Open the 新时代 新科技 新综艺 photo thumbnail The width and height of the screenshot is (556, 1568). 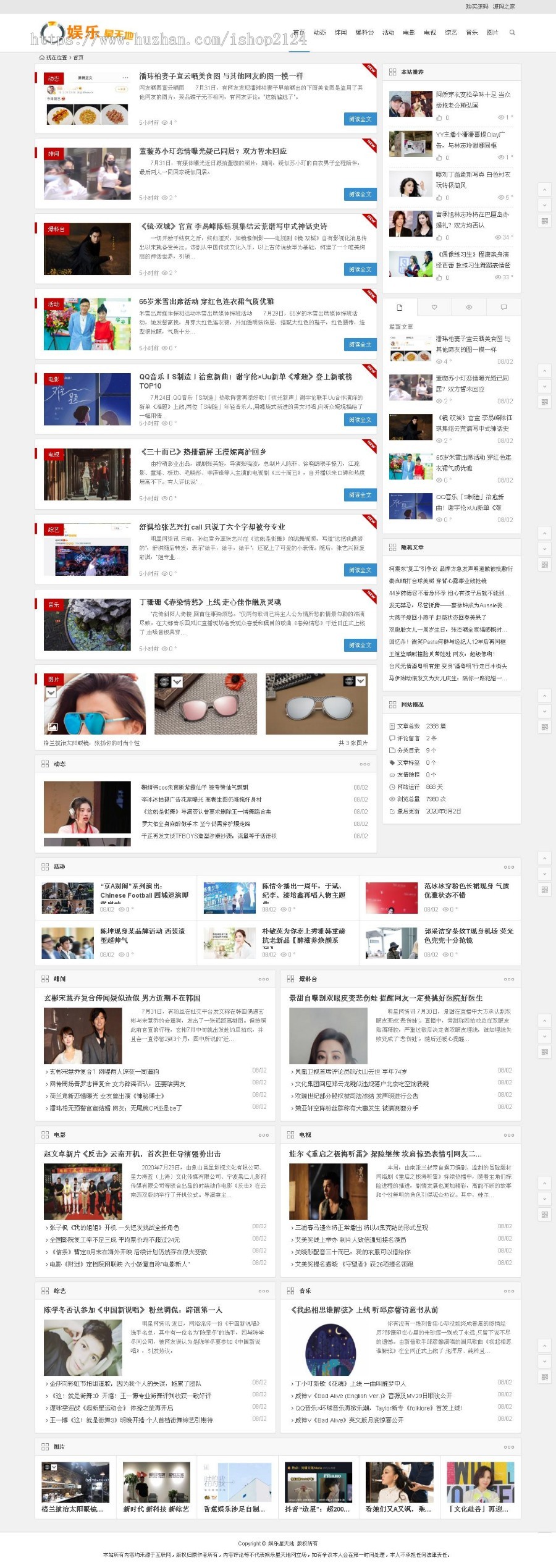(x=156, y=1483)
